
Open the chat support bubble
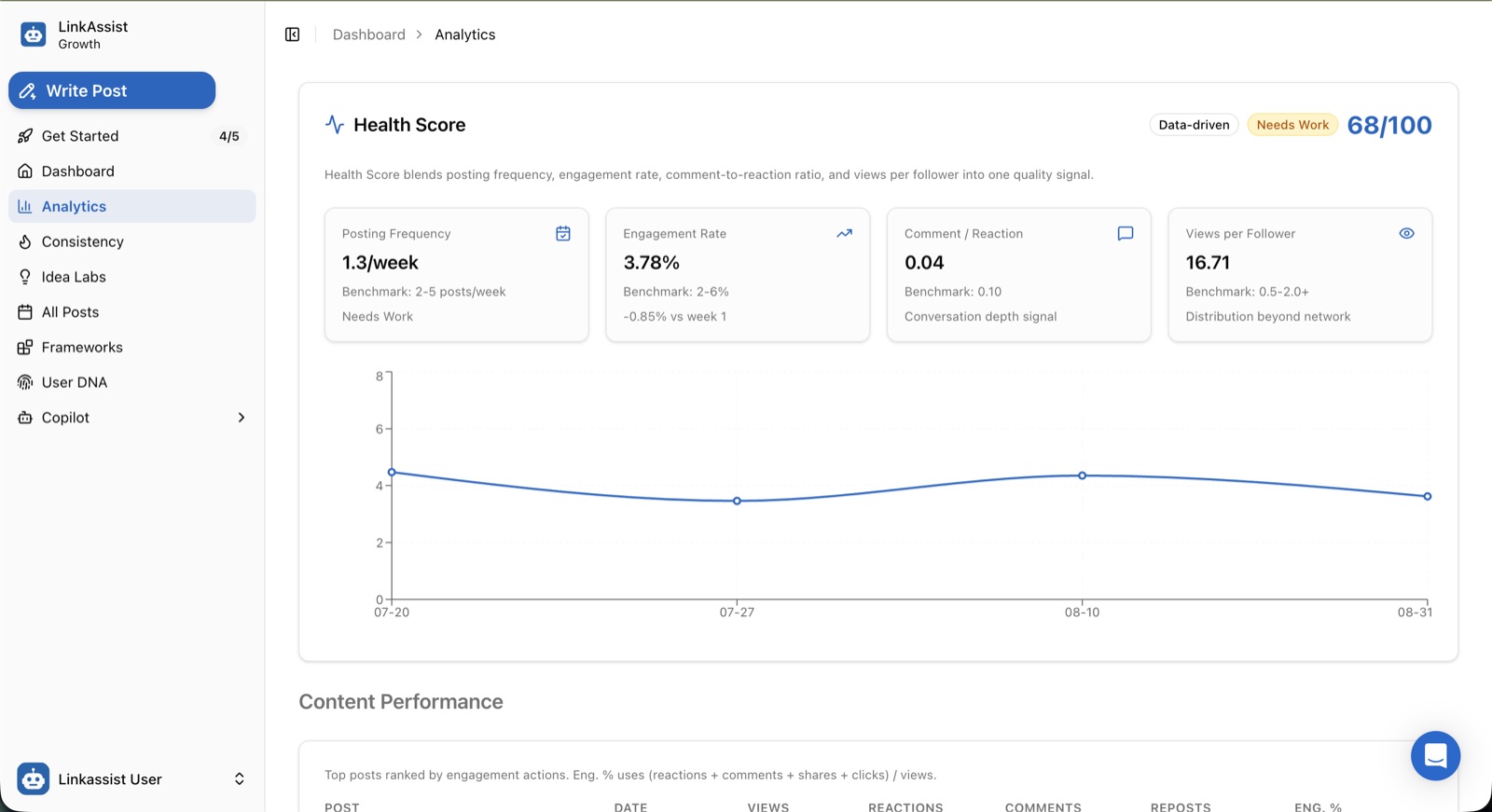click(x=1435, y=755)
